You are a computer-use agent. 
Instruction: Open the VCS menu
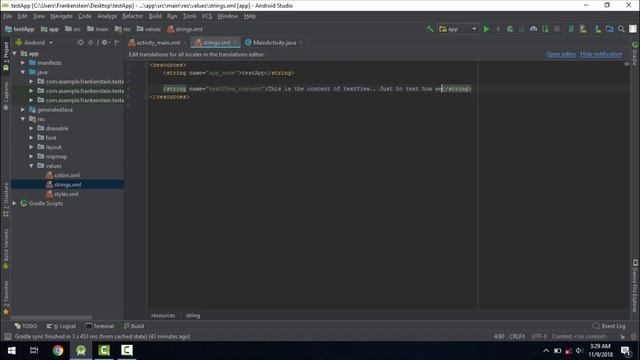point(207,16)
